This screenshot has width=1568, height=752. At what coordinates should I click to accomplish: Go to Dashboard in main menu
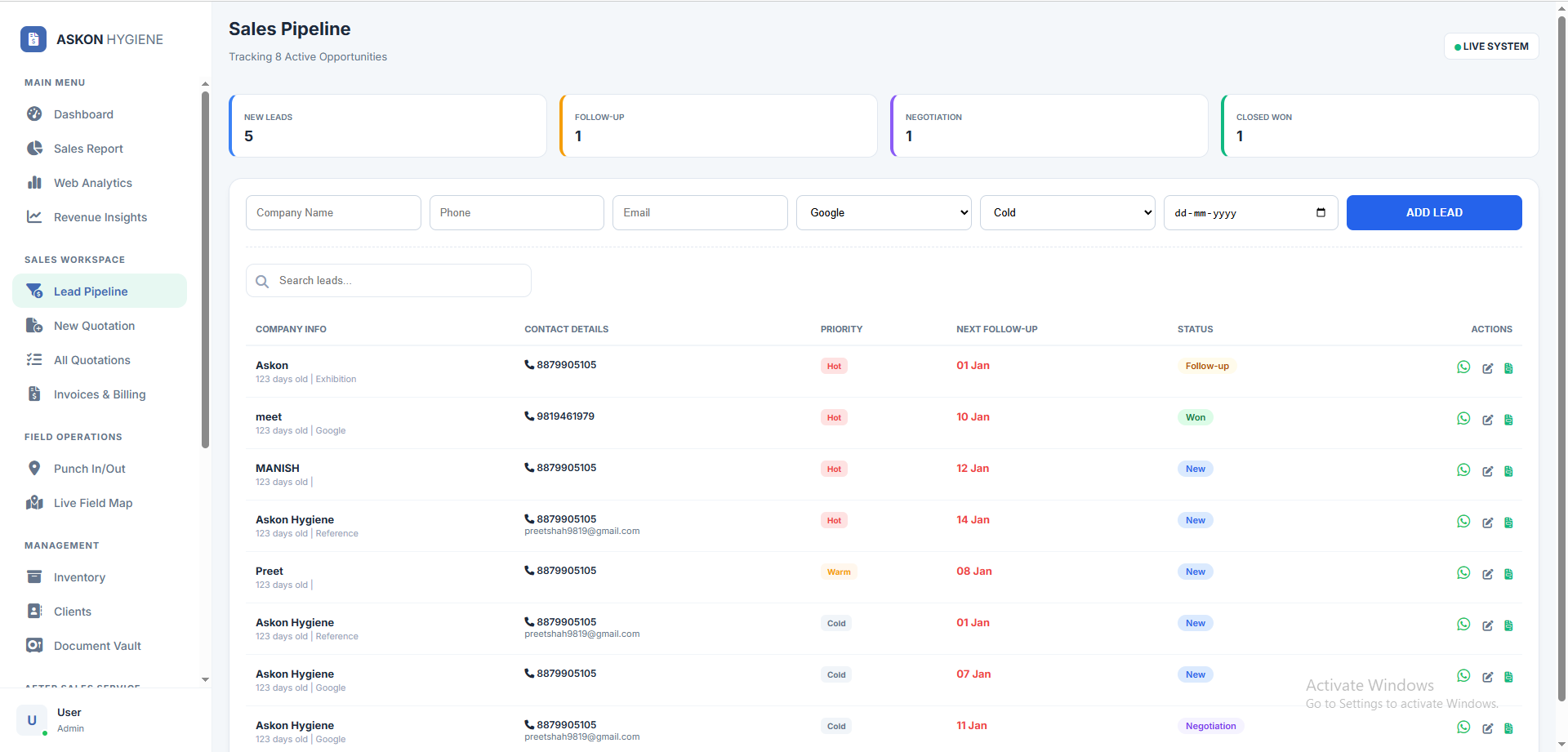(100, 114)
